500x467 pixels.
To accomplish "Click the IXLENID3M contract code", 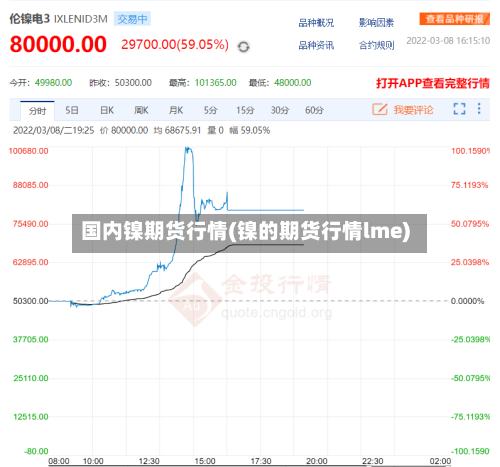I will (x=81, y=19).
